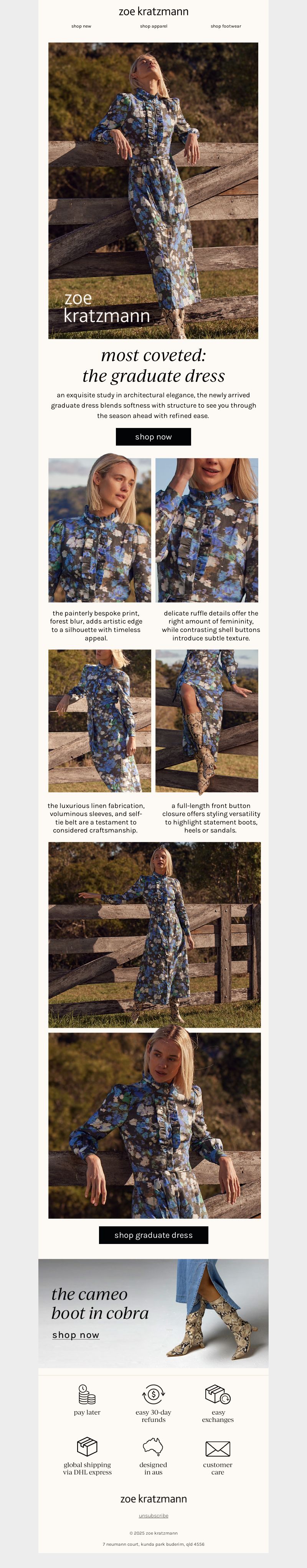307x1568 pixels.
Task: Open the cobra boot on fence photo
Action: click(207, 721)
